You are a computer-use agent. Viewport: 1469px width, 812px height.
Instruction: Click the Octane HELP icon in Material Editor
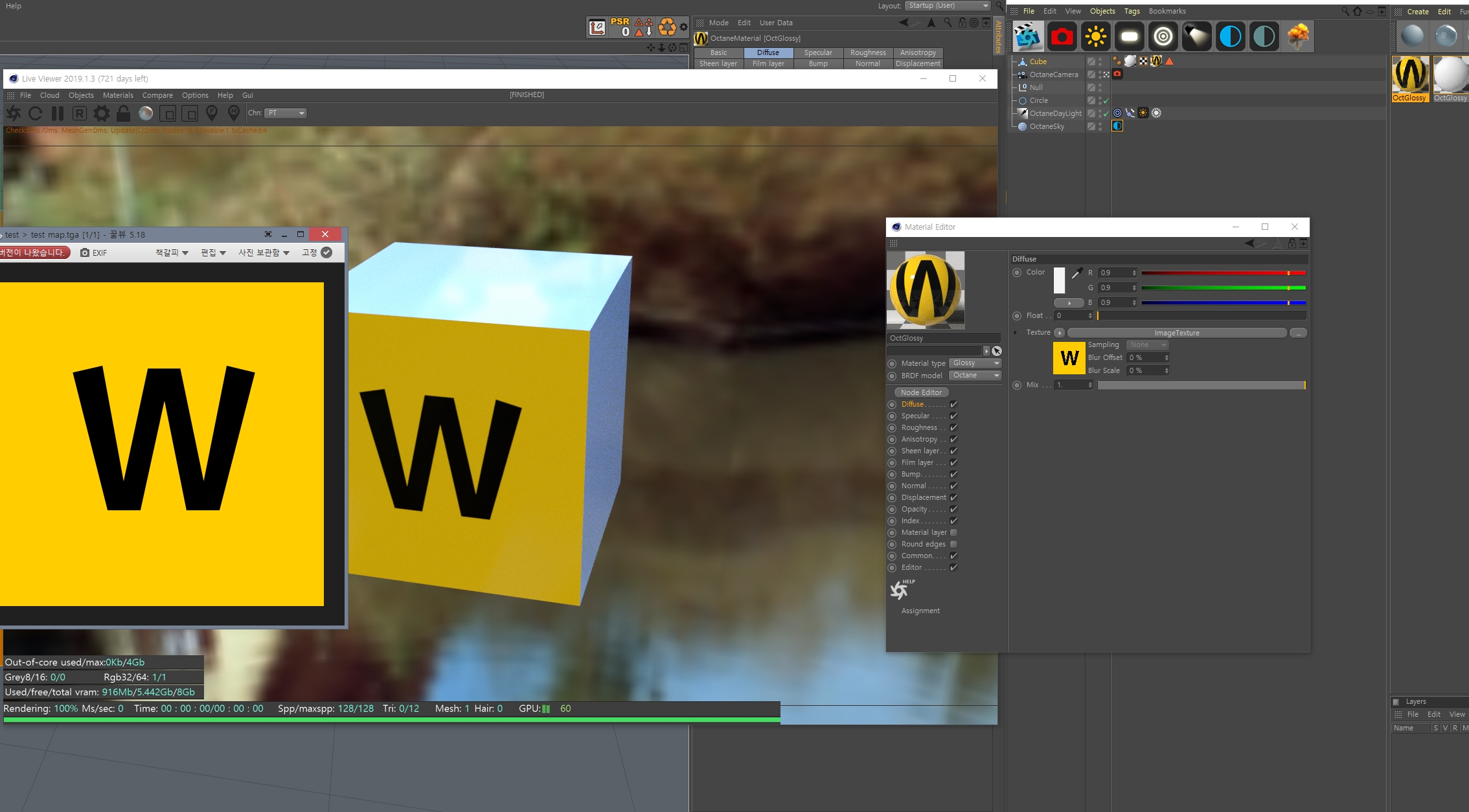tap(901, 589)
